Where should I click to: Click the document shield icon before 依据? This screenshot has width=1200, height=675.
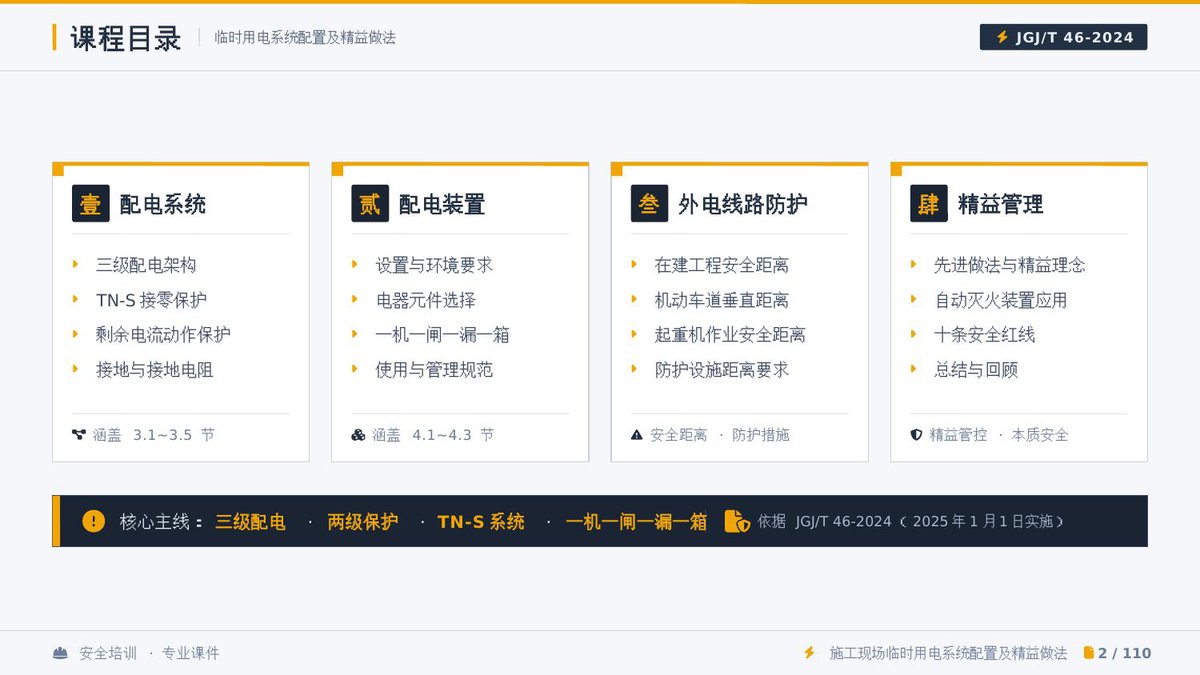737,521
